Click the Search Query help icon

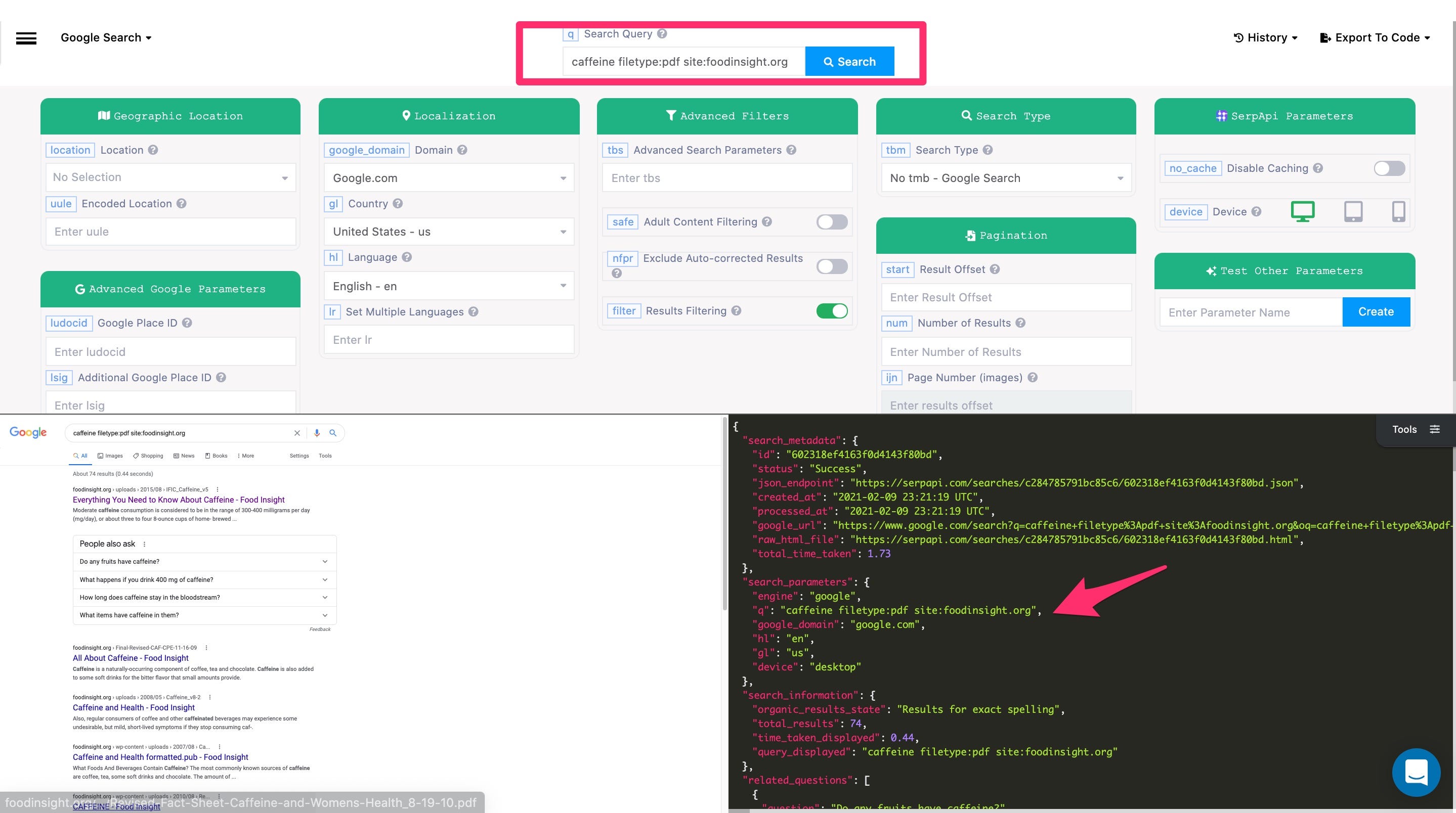(662, 34)
